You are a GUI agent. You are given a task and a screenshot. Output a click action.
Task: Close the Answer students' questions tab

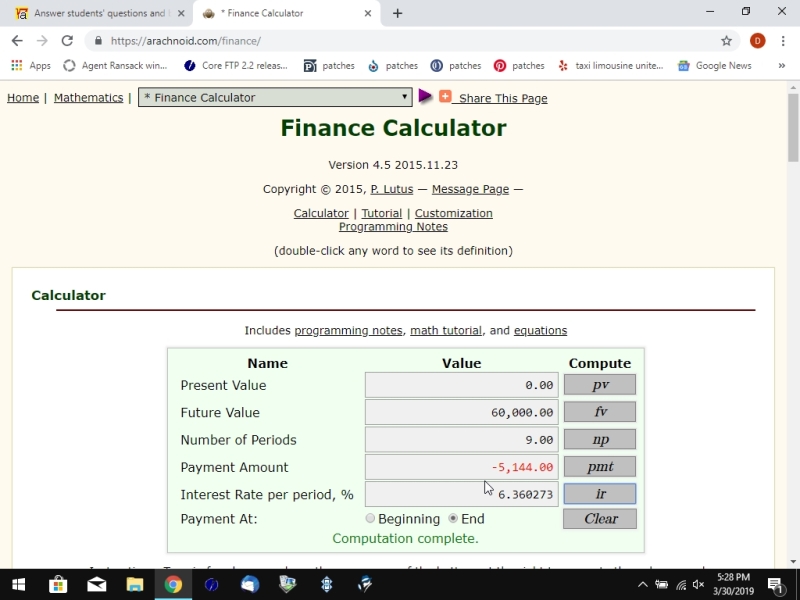[x=181, y=13]
